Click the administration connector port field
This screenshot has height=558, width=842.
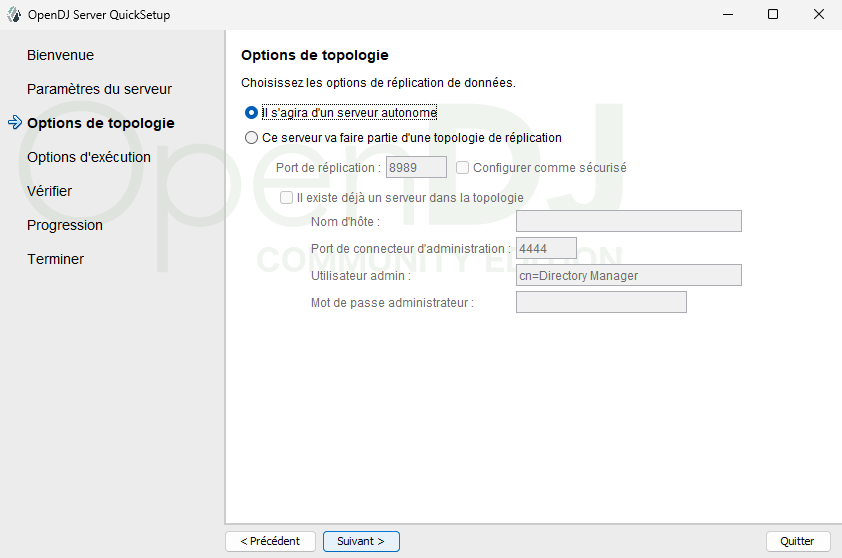click(x=546, y=248)
